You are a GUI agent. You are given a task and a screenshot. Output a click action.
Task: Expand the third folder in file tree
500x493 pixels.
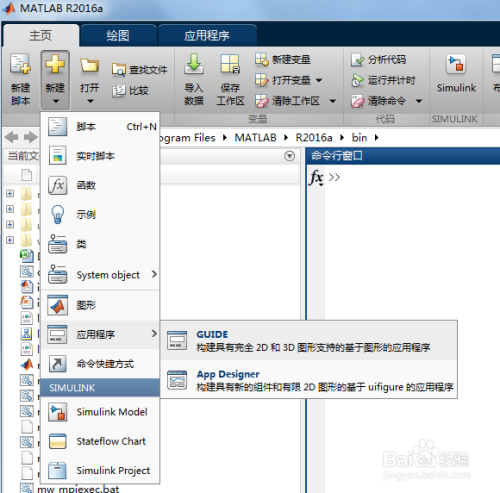click(x=10, y=224)
